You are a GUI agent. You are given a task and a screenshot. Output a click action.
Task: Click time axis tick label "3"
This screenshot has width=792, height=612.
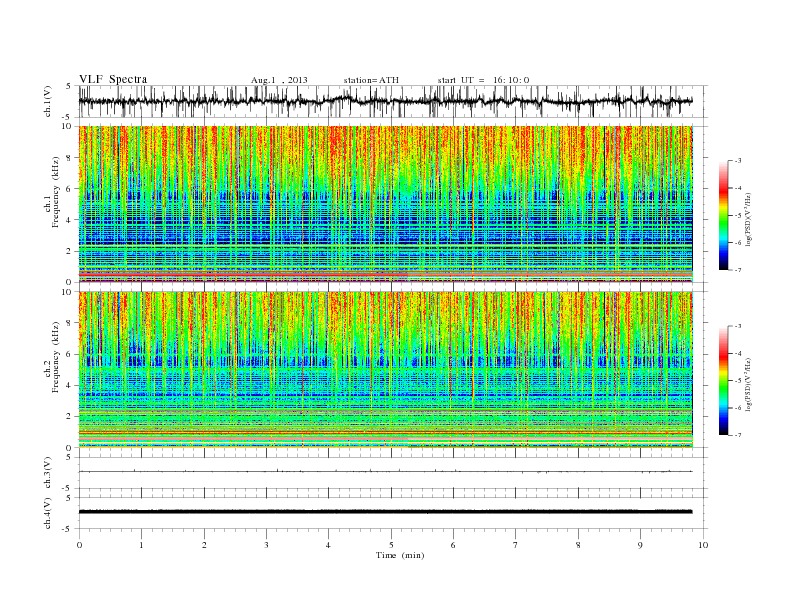click(x=266, y=545)
